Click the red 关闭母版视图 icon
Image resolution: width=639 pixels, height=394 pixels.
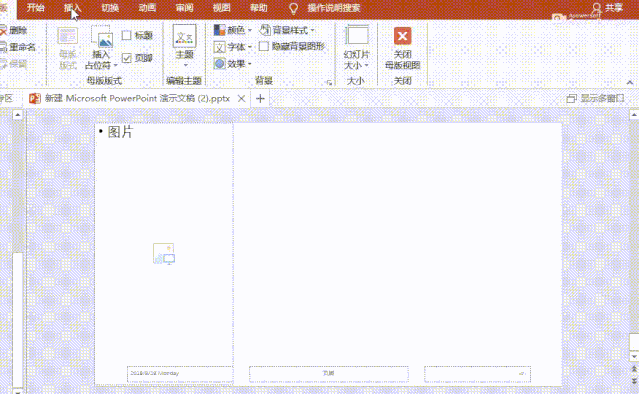click(402, 36)
